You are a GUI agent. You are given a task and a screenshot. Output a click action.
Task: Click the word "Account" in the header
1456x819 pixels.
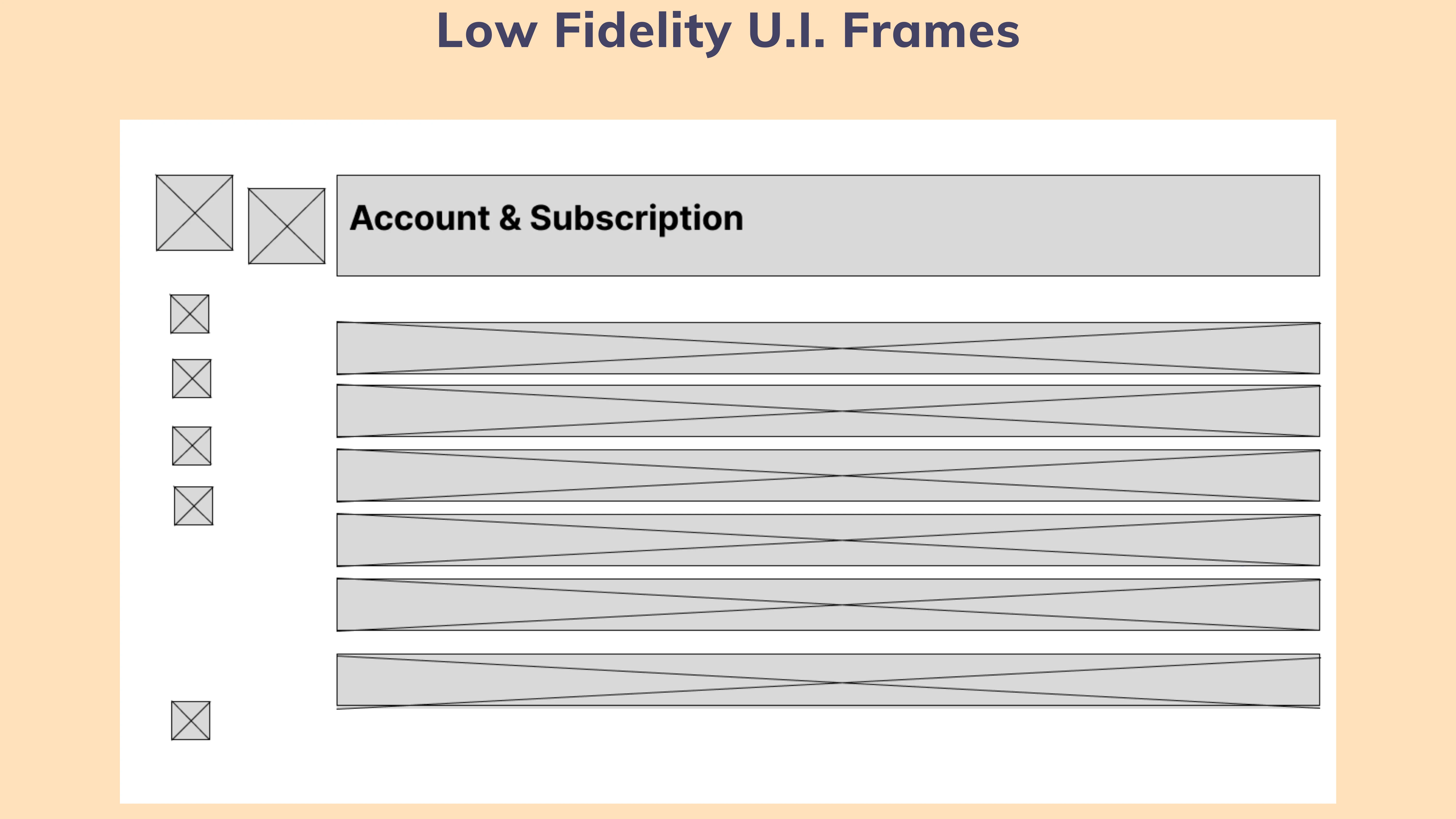(419, 218)
